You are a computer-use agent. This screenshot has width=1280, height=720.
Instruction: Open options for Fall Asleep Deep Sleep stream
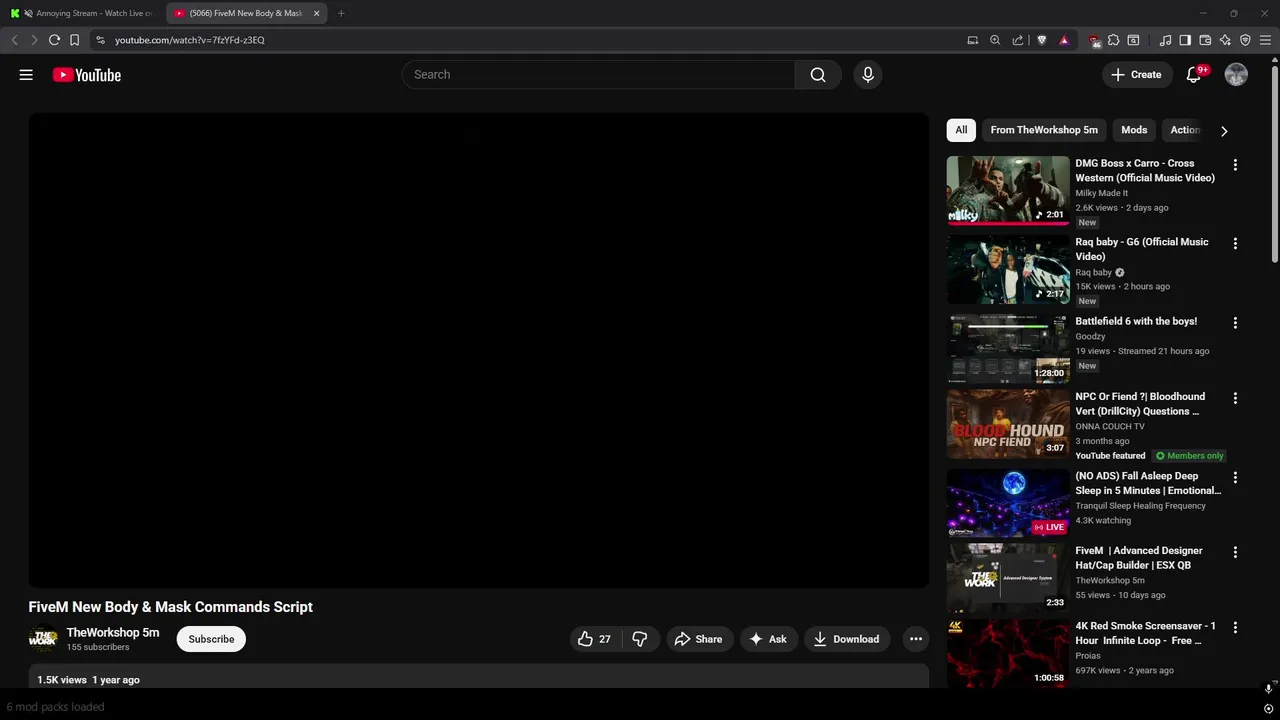click(x=1235, y=478)
